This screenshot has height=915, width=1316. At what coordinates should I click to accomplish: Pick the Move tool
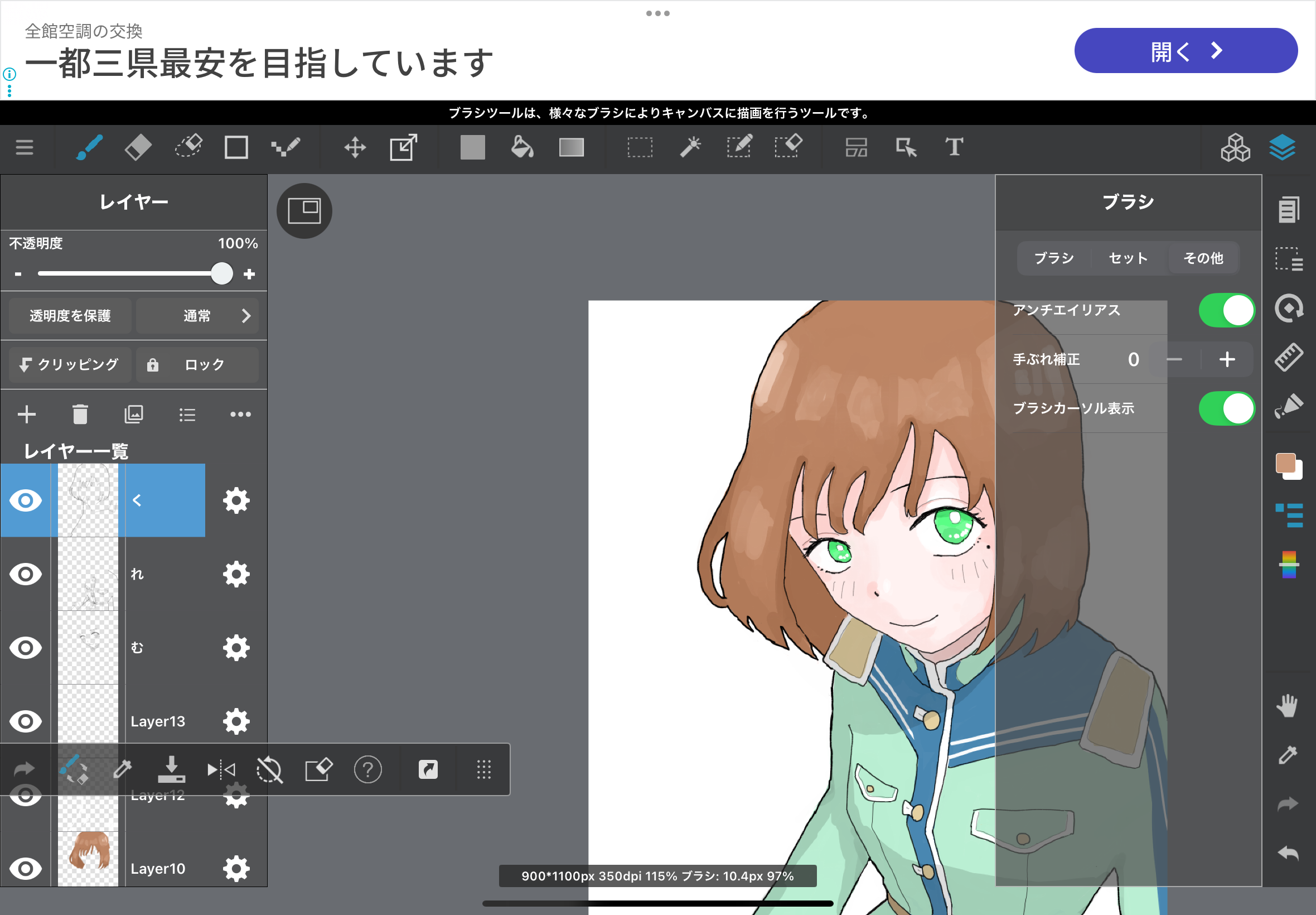click(355, 148)
